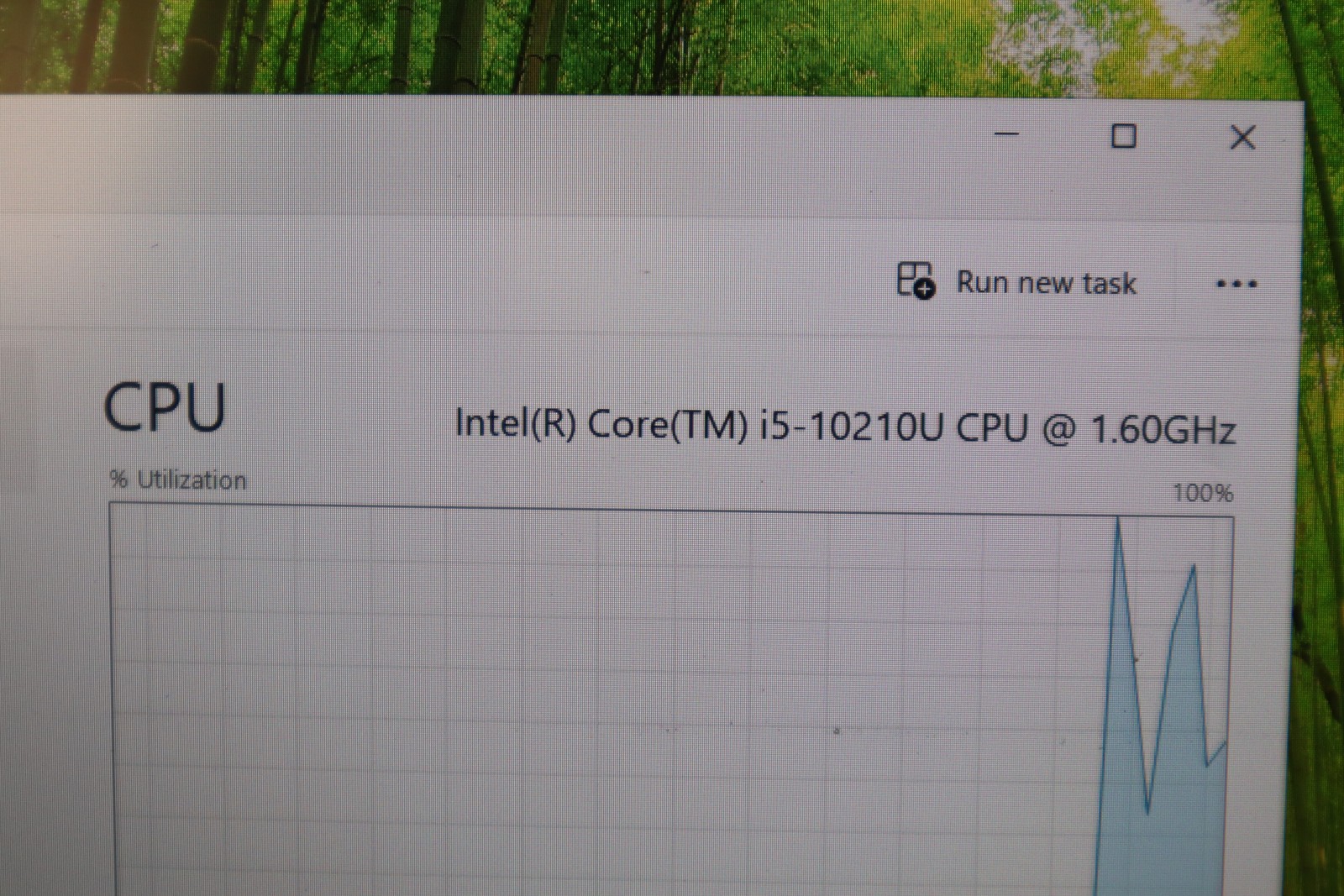Close the Task Manager window
Screen dimensions: 1344x896
(1242, 137)
